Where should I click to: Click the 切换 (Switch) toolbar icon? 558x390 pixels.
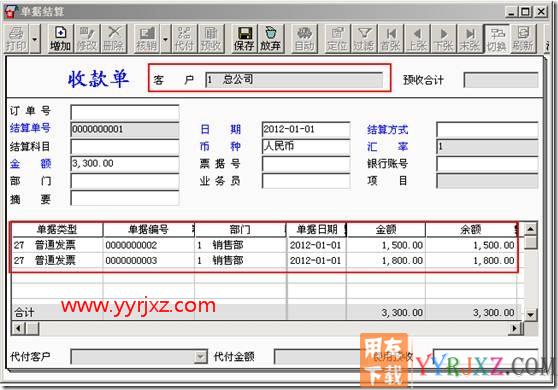[497, 39]
